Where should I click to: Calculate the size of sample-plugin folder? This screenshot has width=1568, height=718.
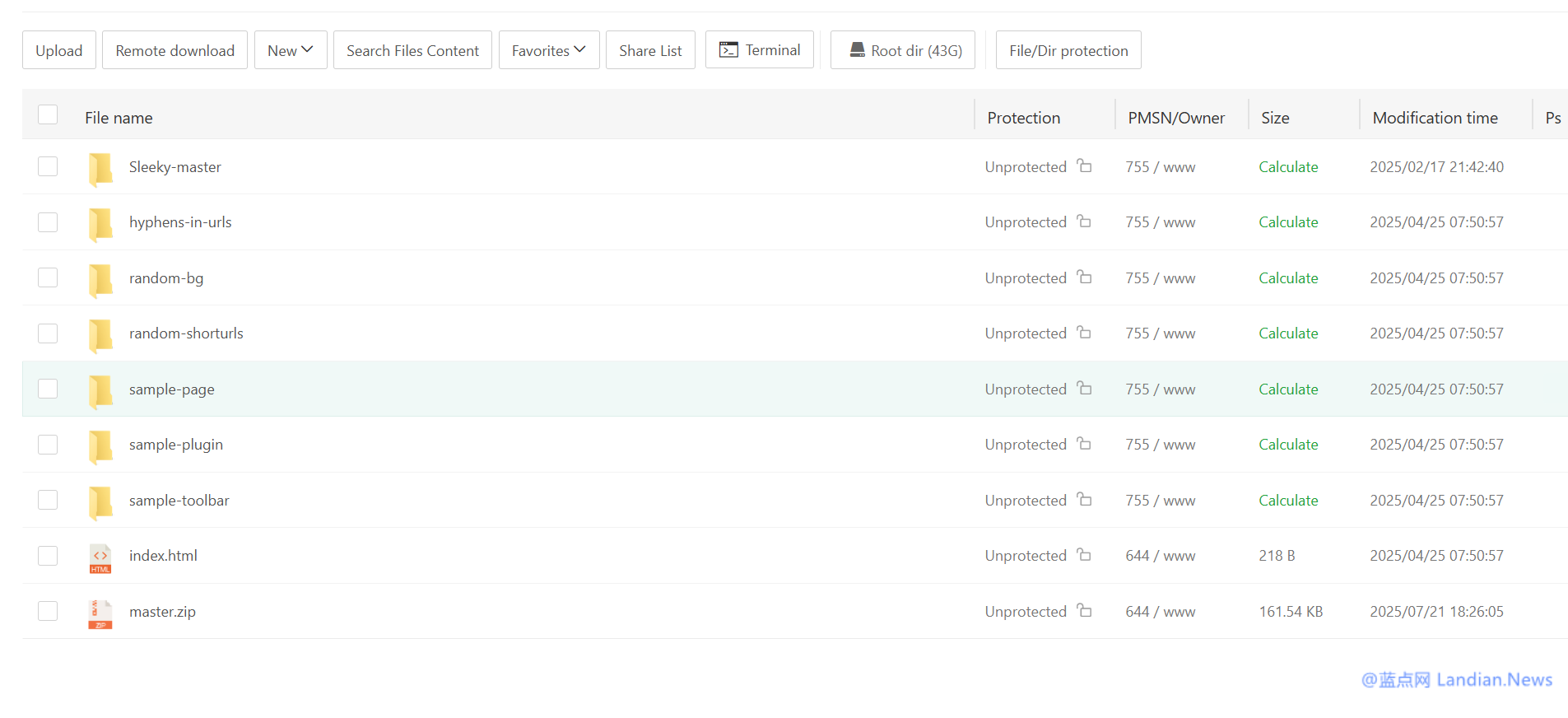[x=1288, y=445]
